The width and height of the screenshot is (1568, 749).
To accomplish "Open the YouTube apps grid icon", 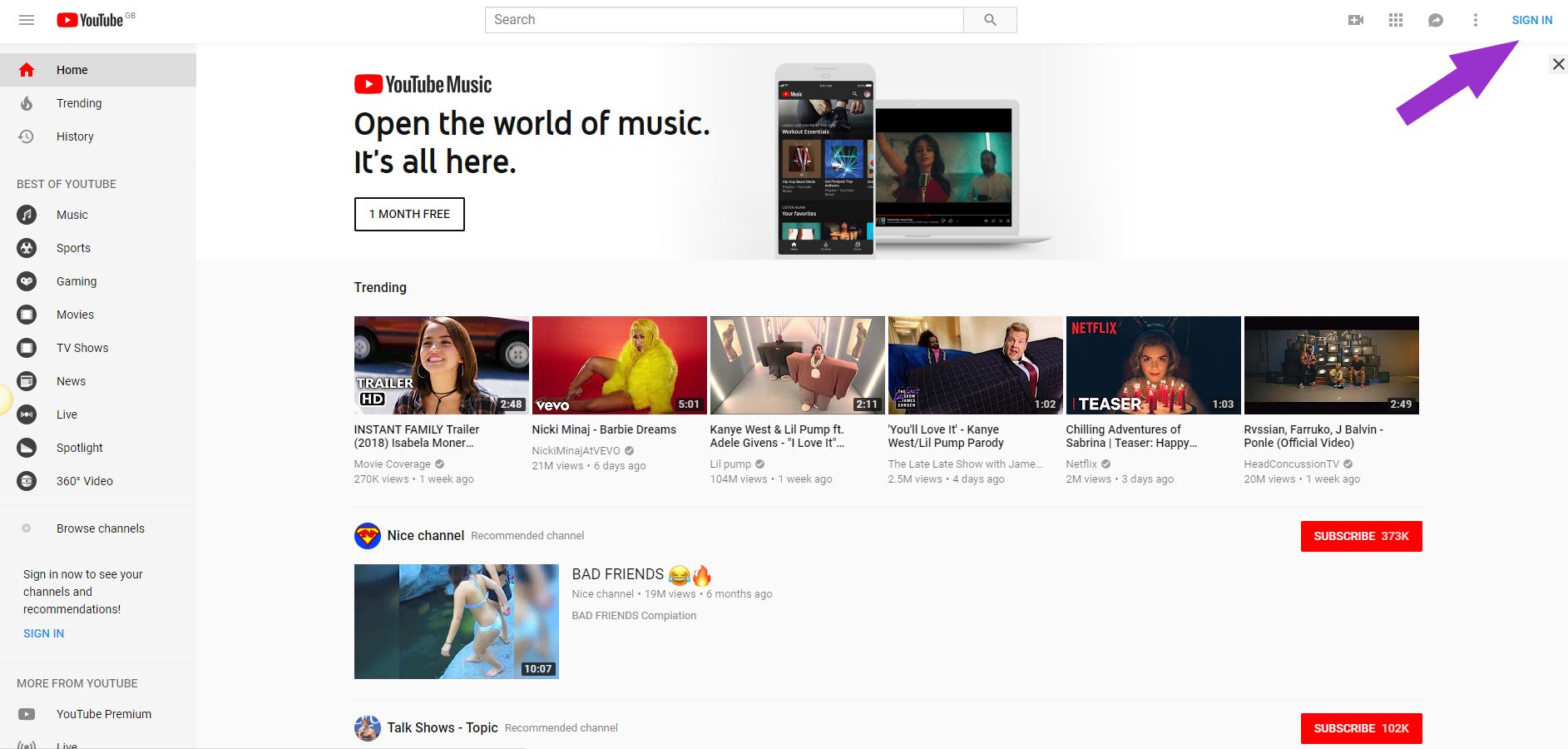I will (1396, 20).
